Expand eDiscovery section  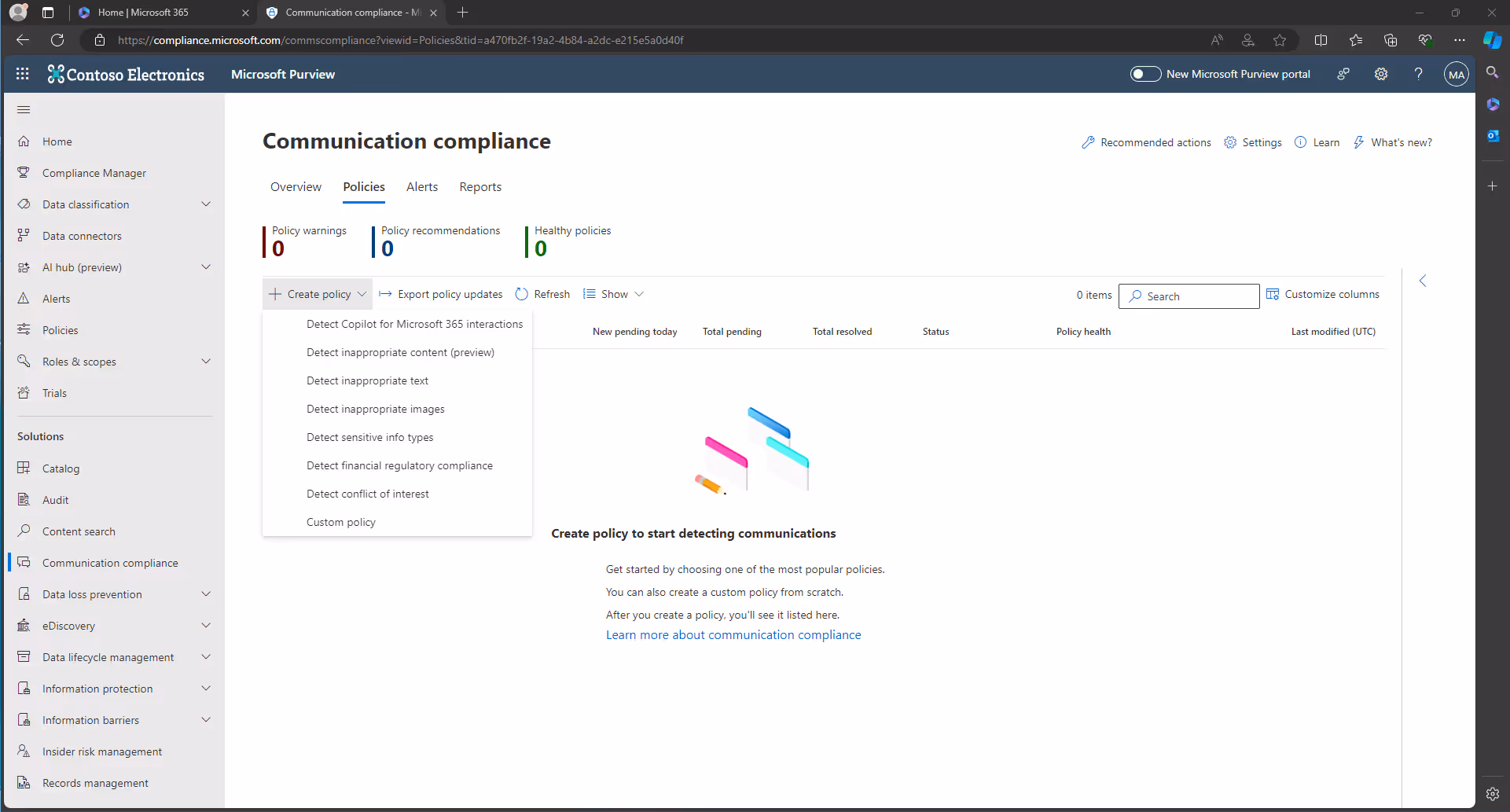tap(206, 626)
